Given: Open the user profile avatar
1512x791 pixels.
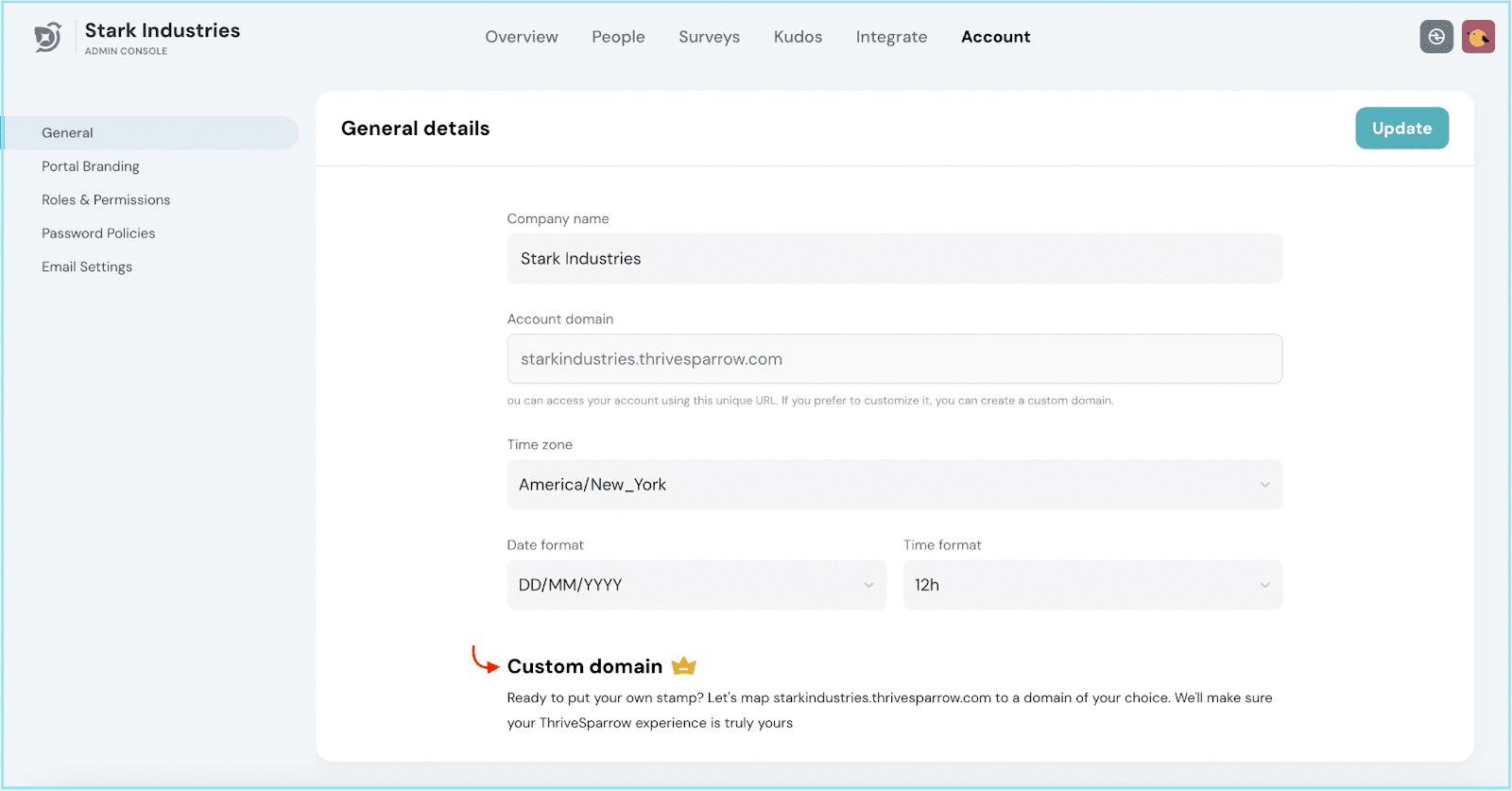Looking at the screenshot, I should pos(1478,37).
